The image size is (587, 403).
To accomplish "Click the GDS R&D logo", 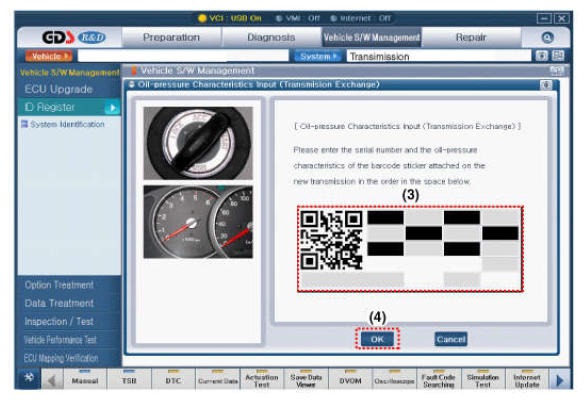I will coord(73,37).
